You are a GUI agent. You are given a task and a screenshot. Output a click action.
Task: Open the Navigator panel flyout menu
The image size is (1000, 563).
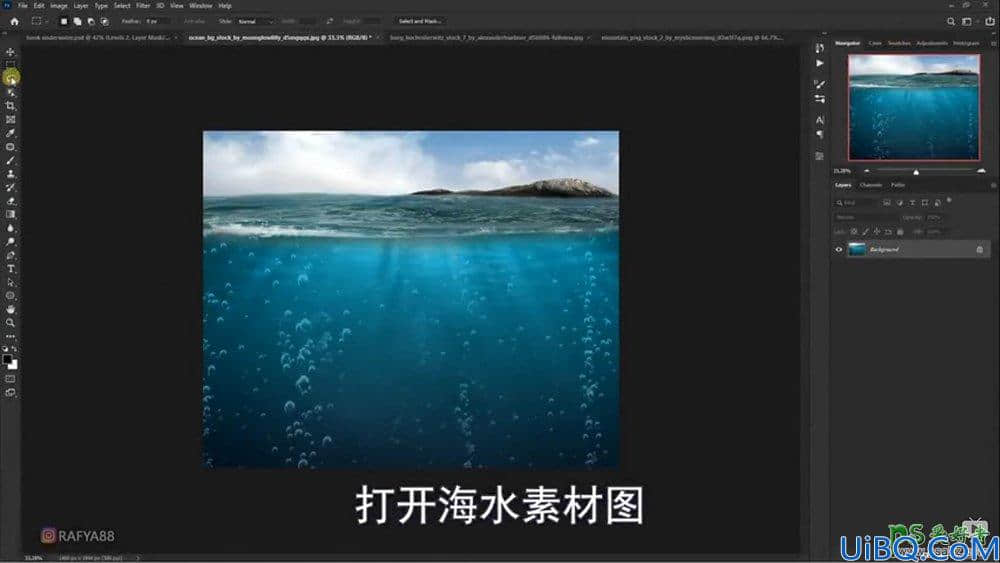click(x=993, y=43)
